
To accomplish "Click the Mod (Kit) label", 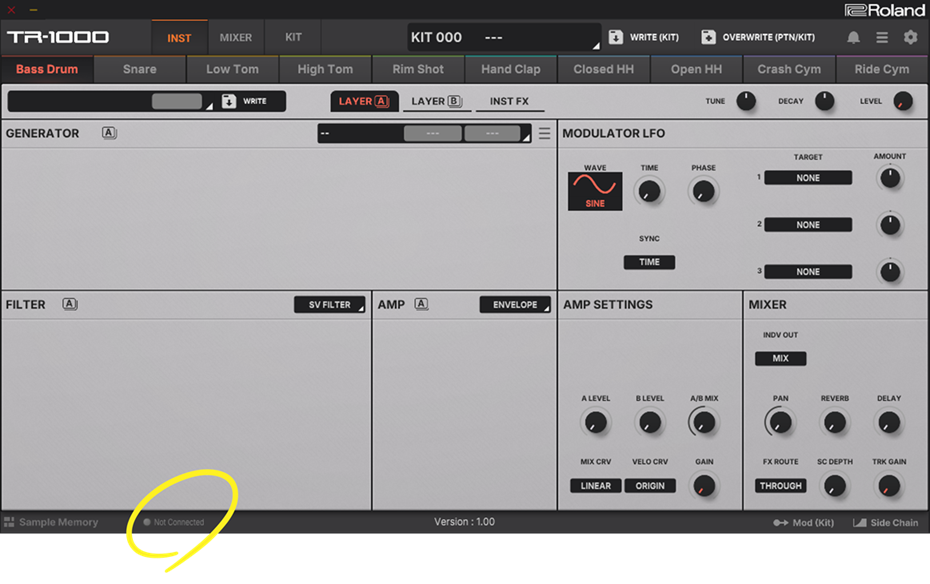I will tap(813, 522).
